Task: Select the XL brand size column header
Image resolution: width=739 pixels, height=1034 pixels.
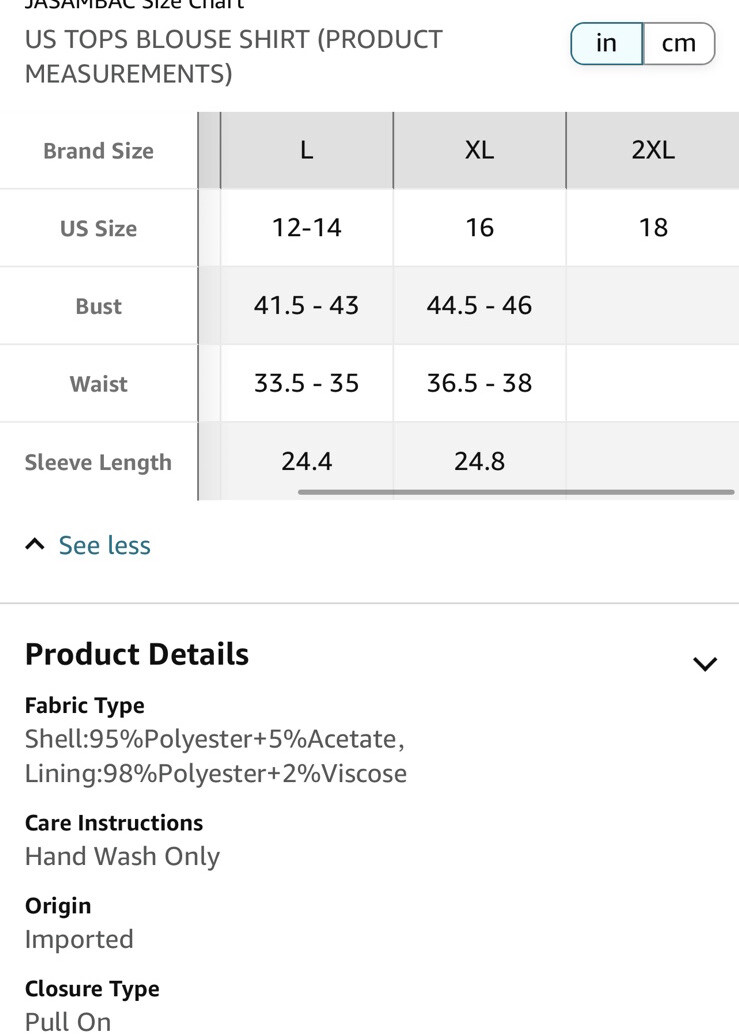Action: pos(480,151)
